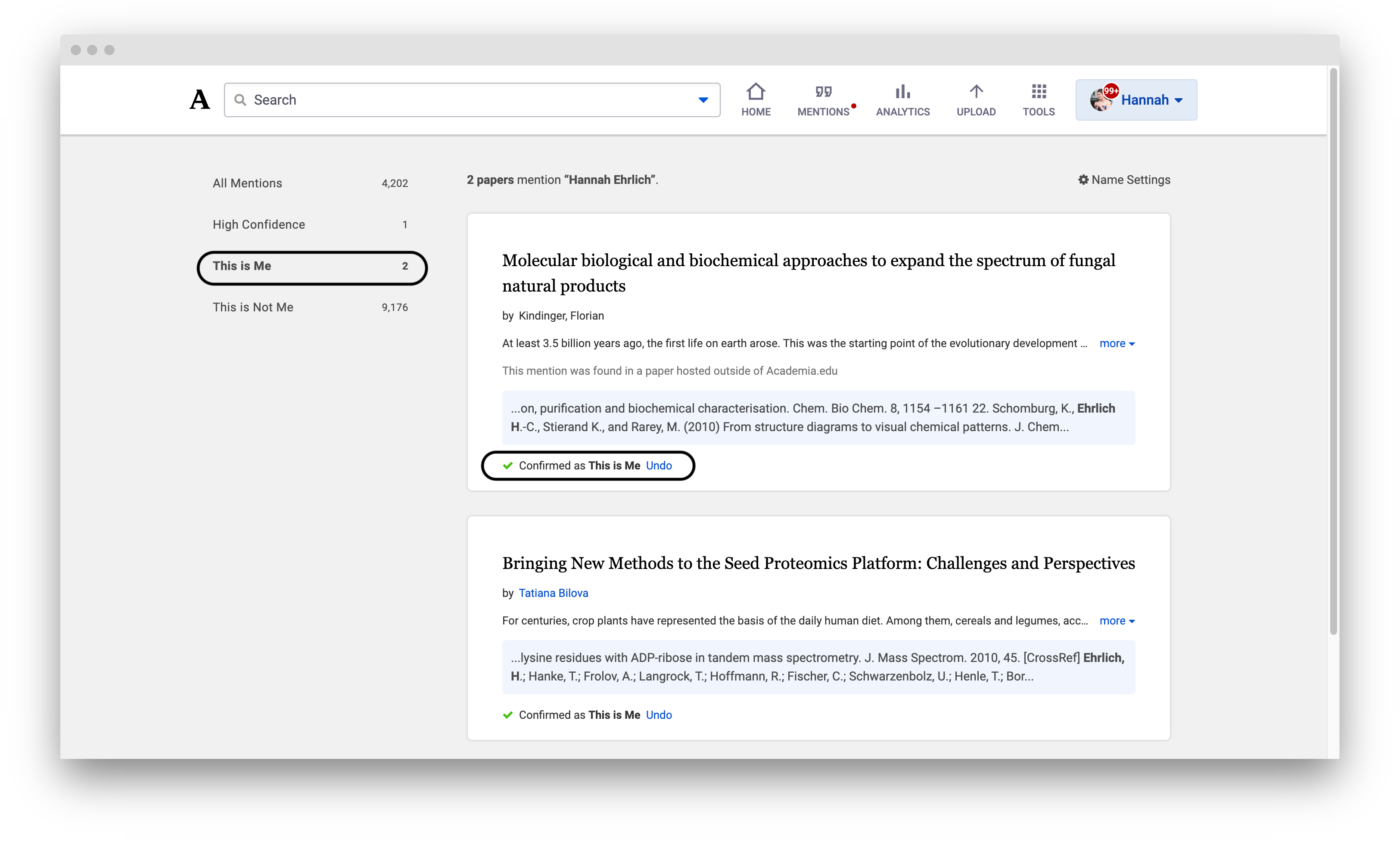
Task: Click the search magnifier icon
Action: point(241,99)
